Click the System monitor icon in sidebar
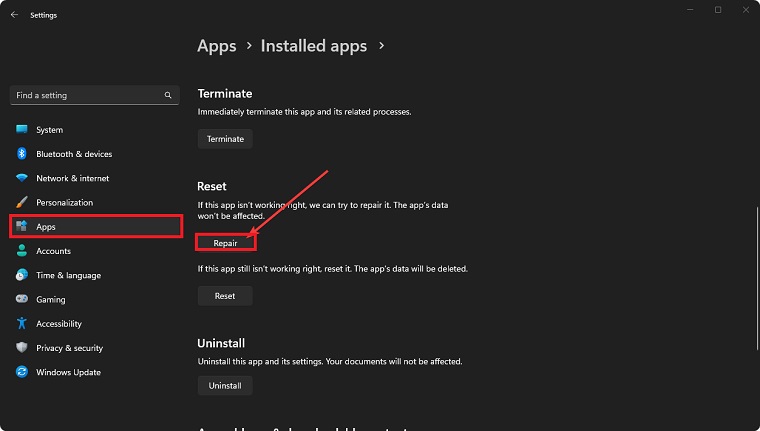760x431 pixels. pyautogui.click(x=21, y=130)
